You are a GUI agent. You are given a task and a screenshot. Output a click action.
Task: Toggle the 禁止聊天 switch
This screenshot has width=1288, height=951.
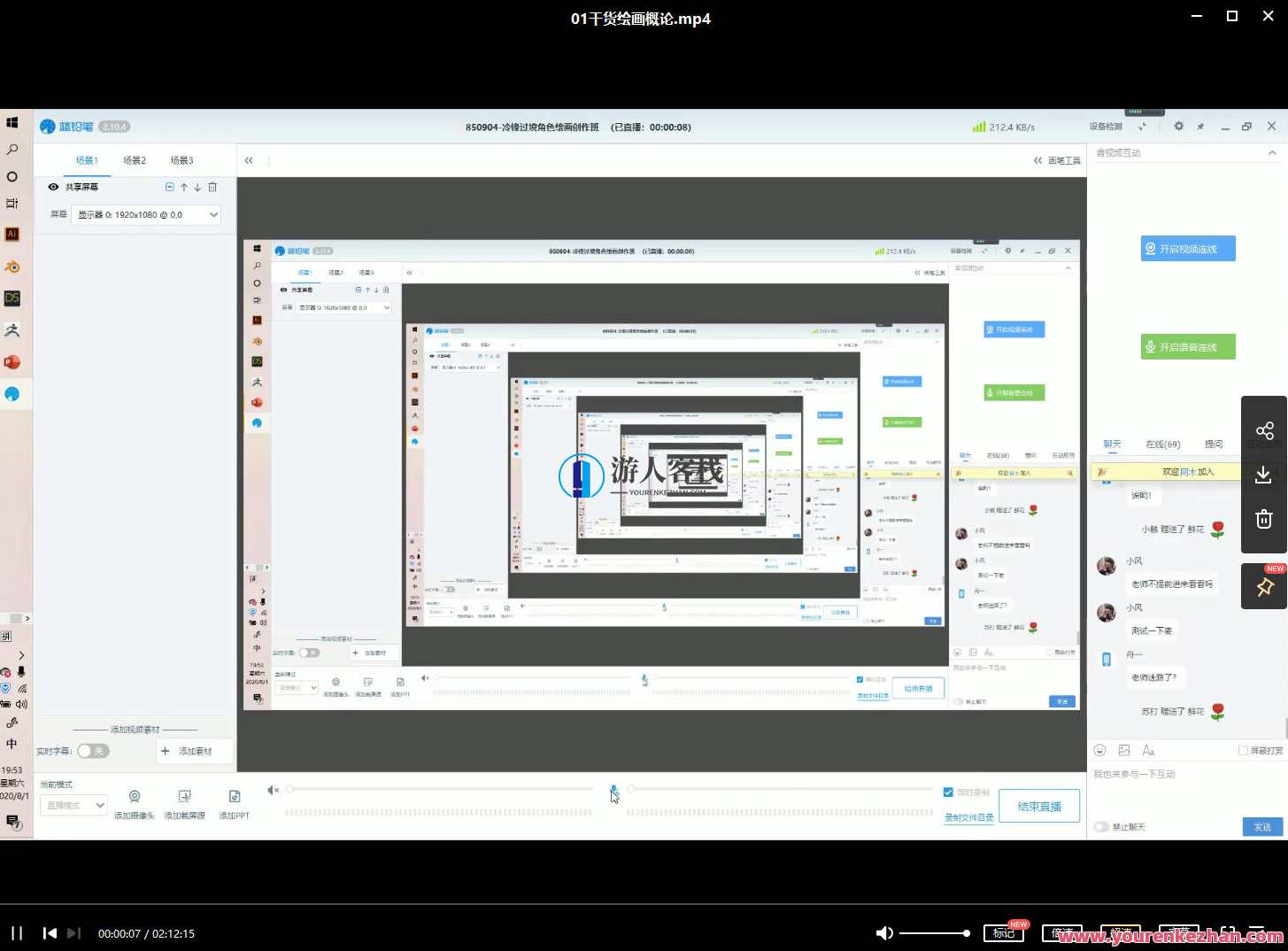coord(1101,826)
